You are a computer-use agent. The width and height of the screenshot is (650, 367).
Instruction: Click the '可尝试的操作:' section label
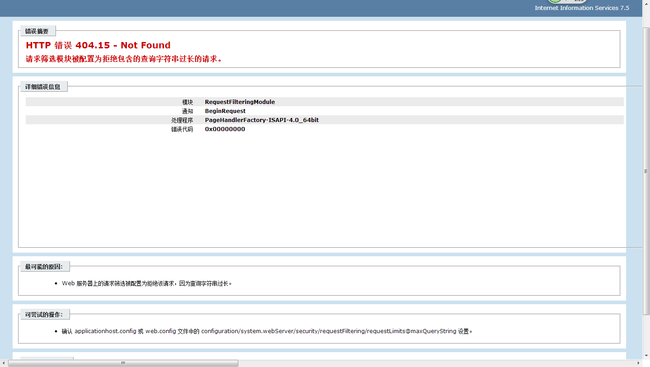pos(44,315)
